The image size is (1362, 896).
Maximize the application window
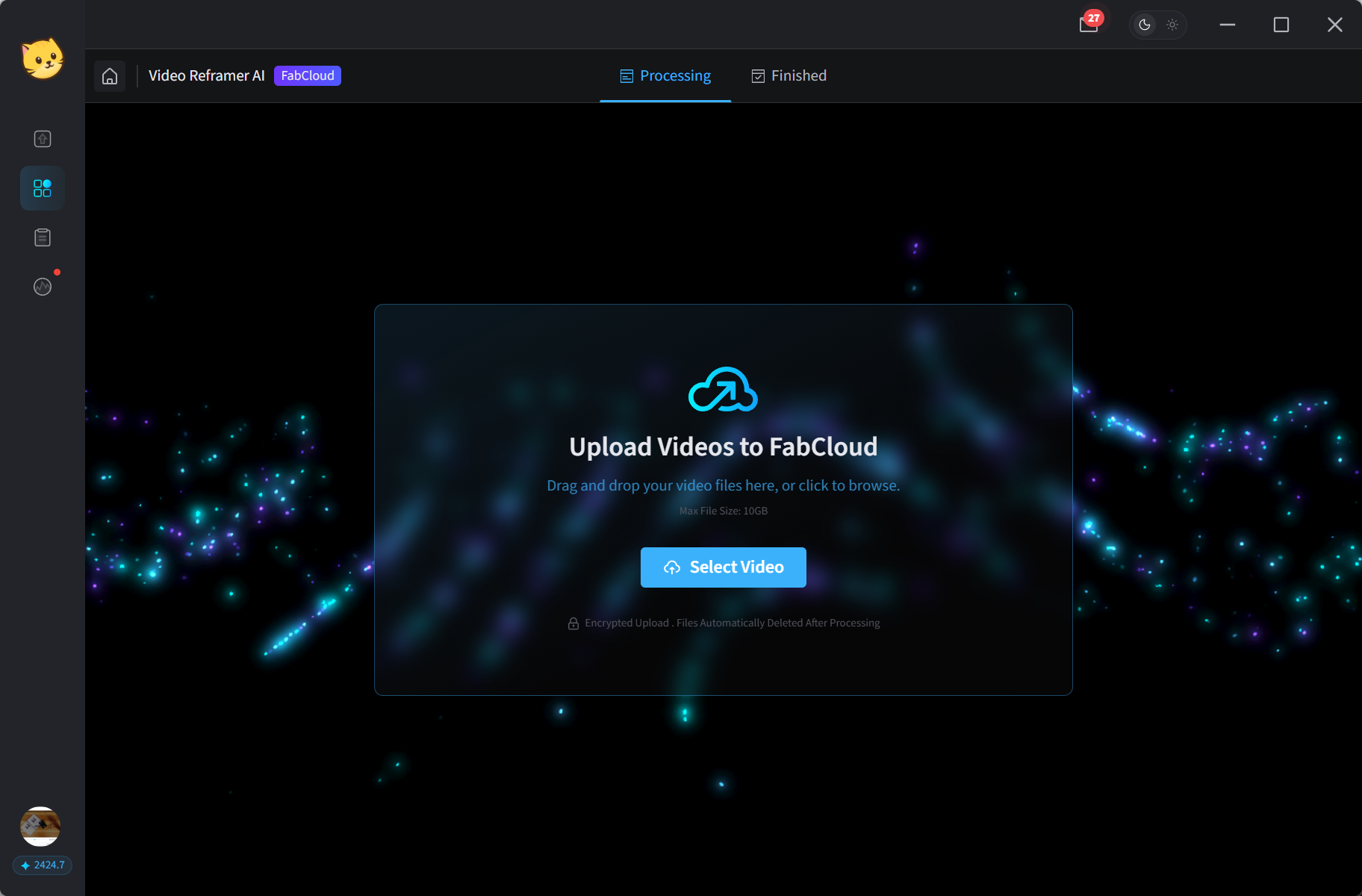click(x=1281, y=25)
